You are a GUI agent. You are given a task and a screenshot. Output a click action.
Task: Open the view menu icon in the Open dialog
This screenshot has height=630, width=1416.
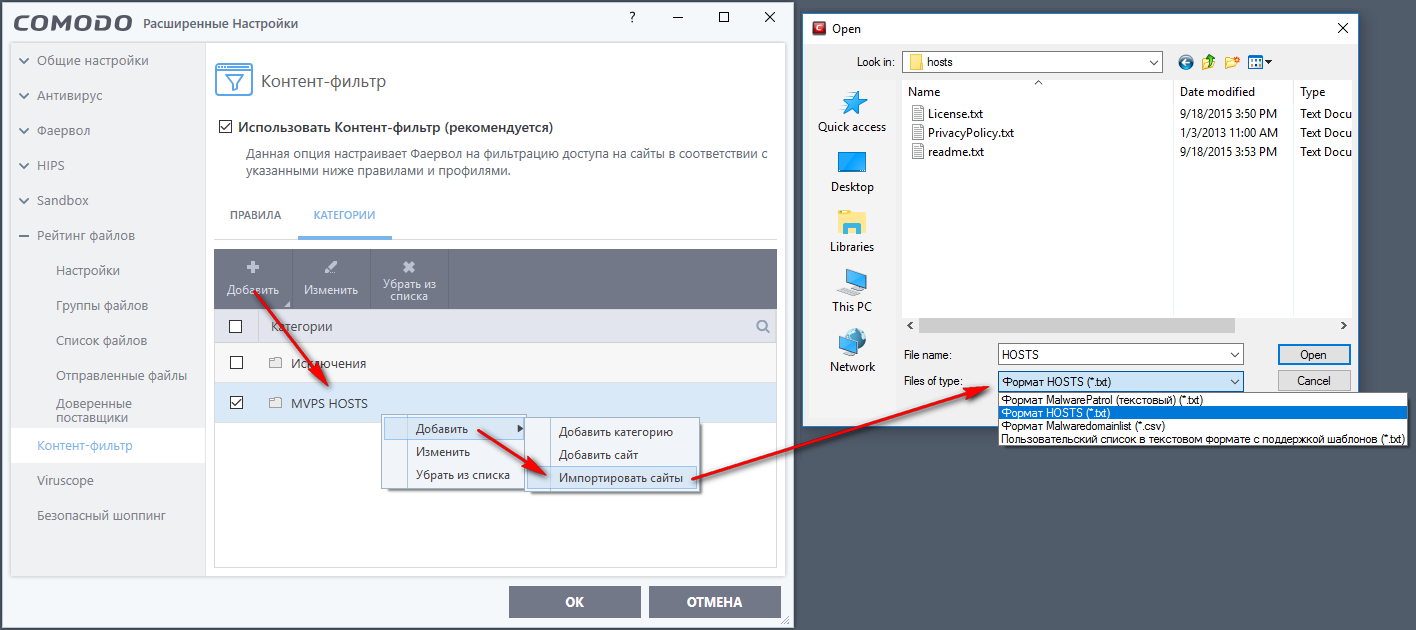1259,62
